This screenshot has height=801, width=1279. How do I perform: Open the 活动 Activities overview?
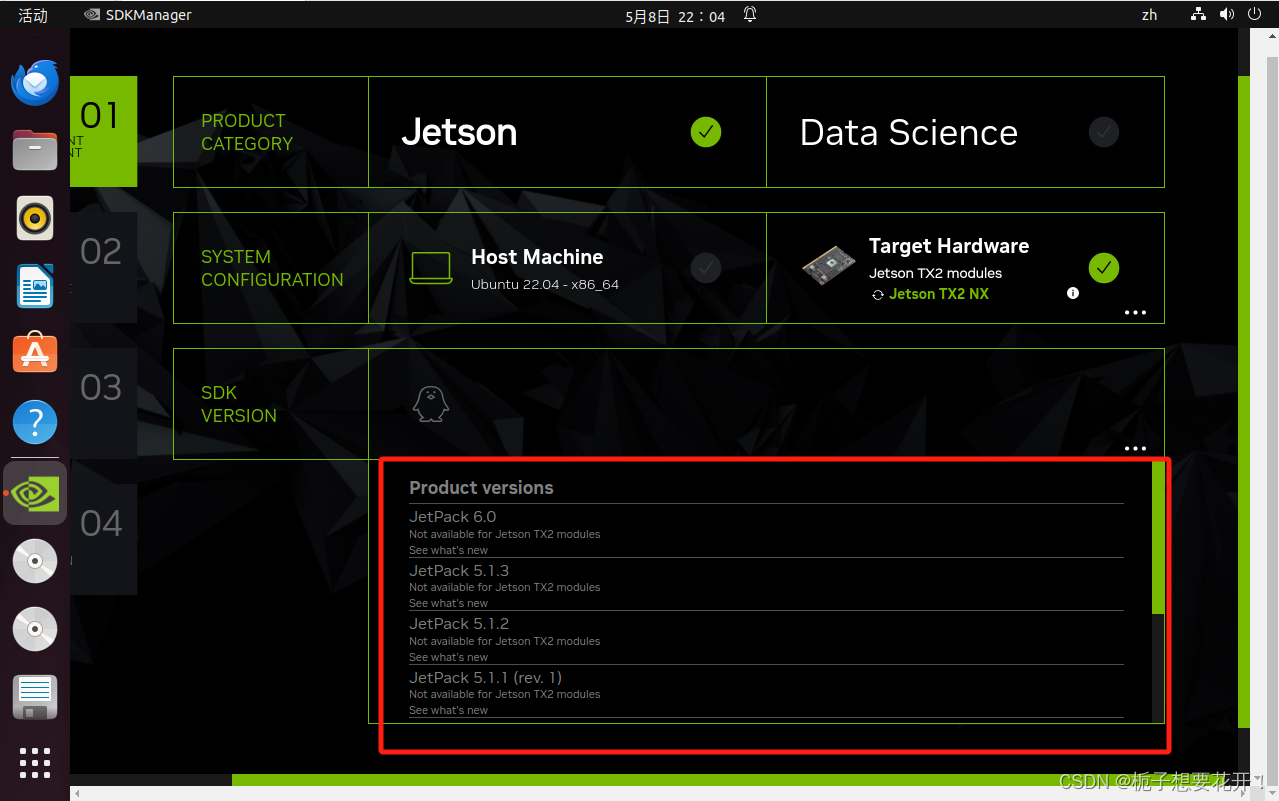33,15
